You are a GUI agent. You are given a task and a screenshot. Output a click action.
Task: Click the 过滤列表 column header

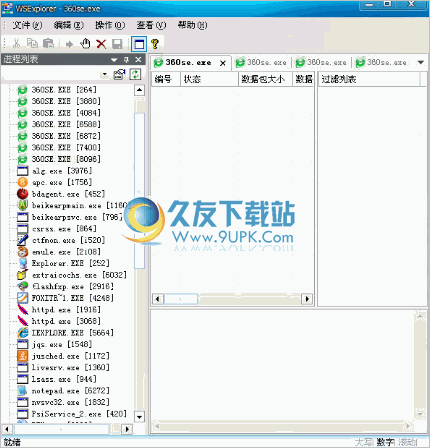click(369, 79)
